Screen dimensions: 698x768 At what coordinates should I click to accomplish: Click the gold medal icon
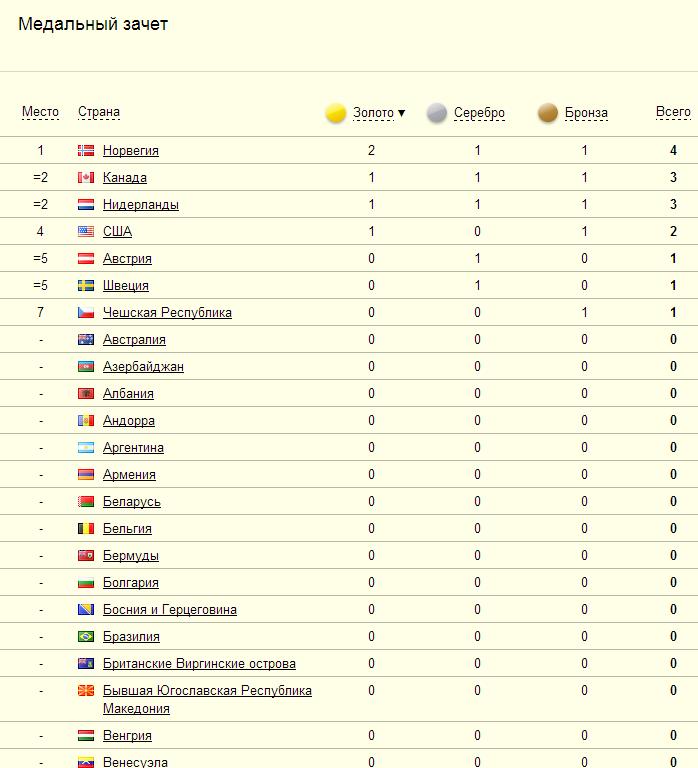click(x=336, y=113)
